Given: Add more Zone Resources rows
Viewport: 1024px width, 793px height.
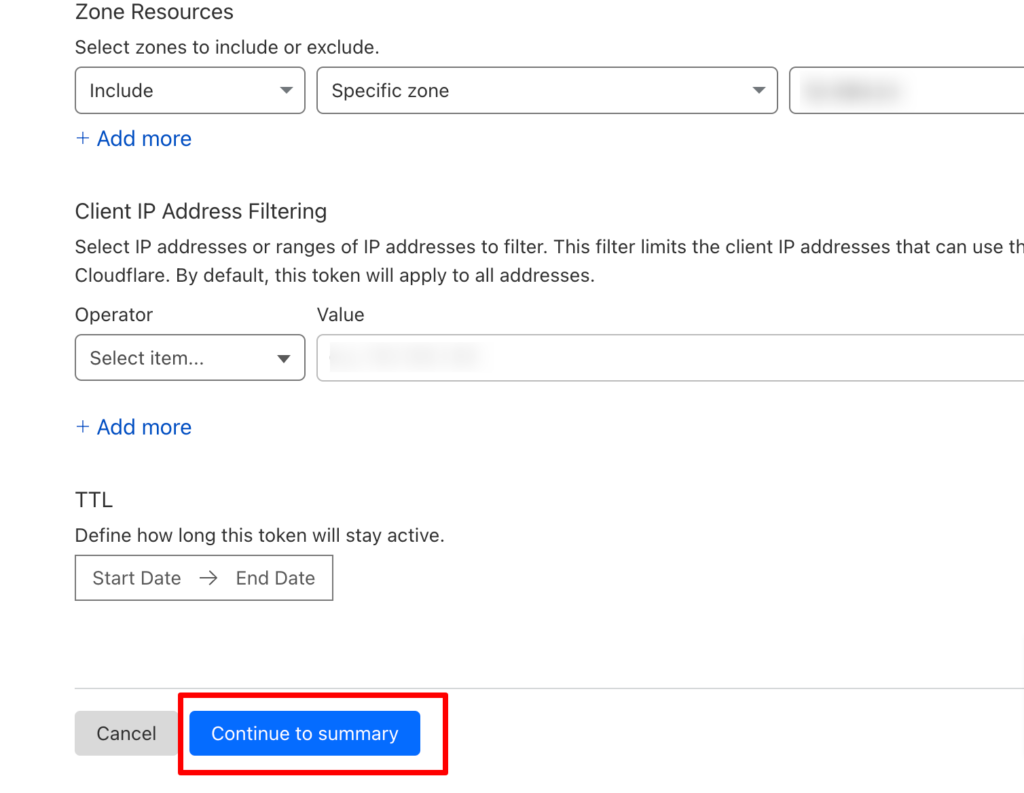Looking at the screenshot, I should pos(134,138).
